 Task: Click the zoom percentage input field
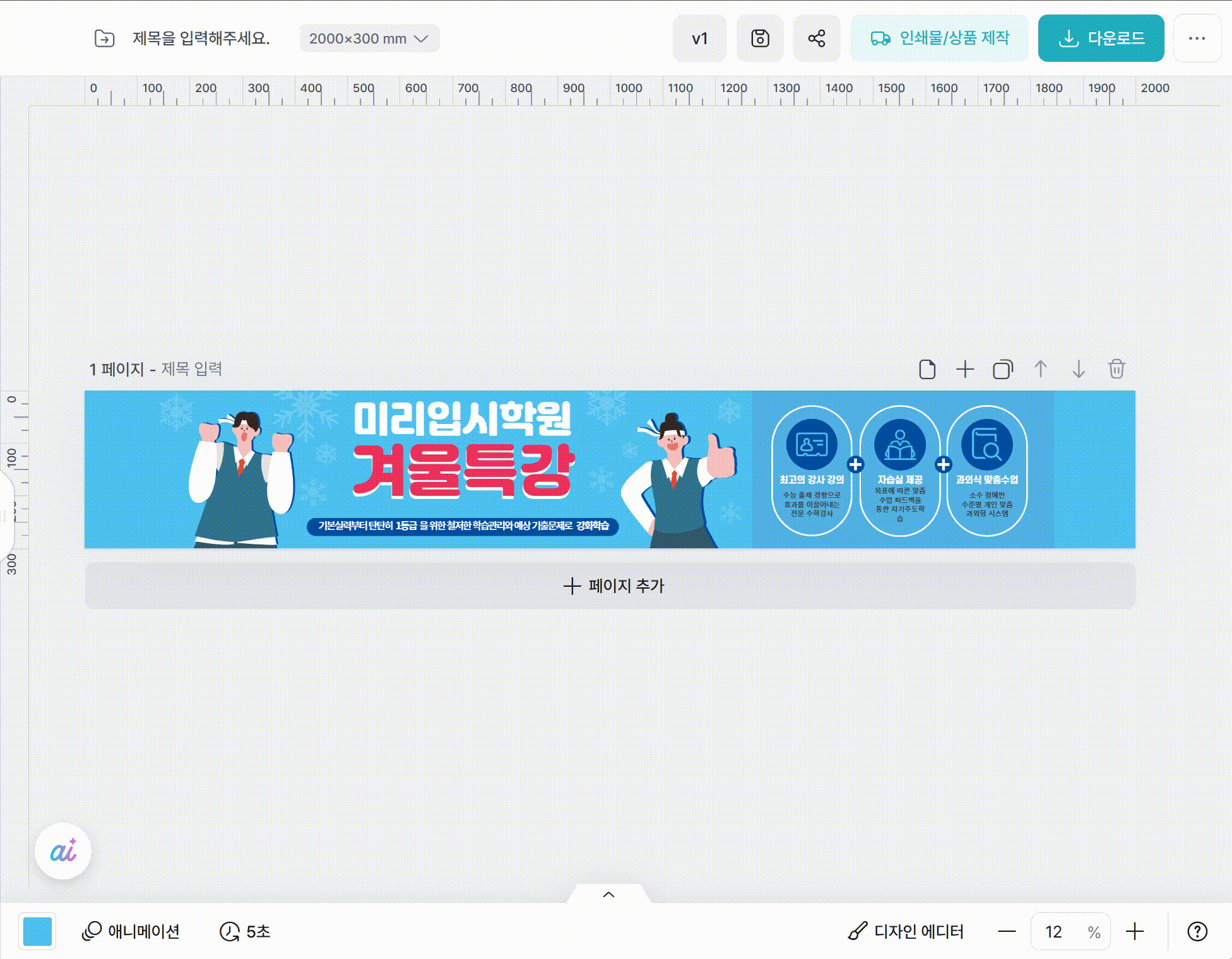coord(1054,931)
